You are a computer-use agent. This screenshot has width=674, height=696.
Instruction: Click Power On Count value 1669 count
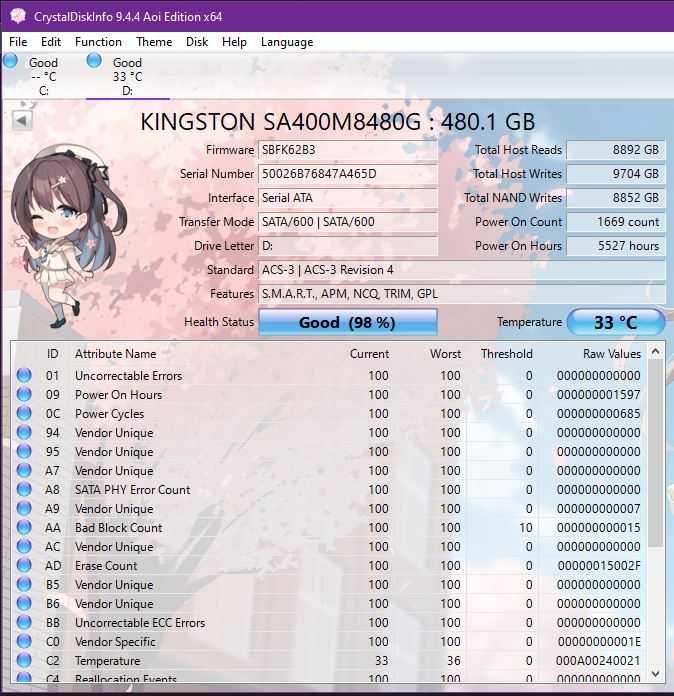[x=615, y=222]
